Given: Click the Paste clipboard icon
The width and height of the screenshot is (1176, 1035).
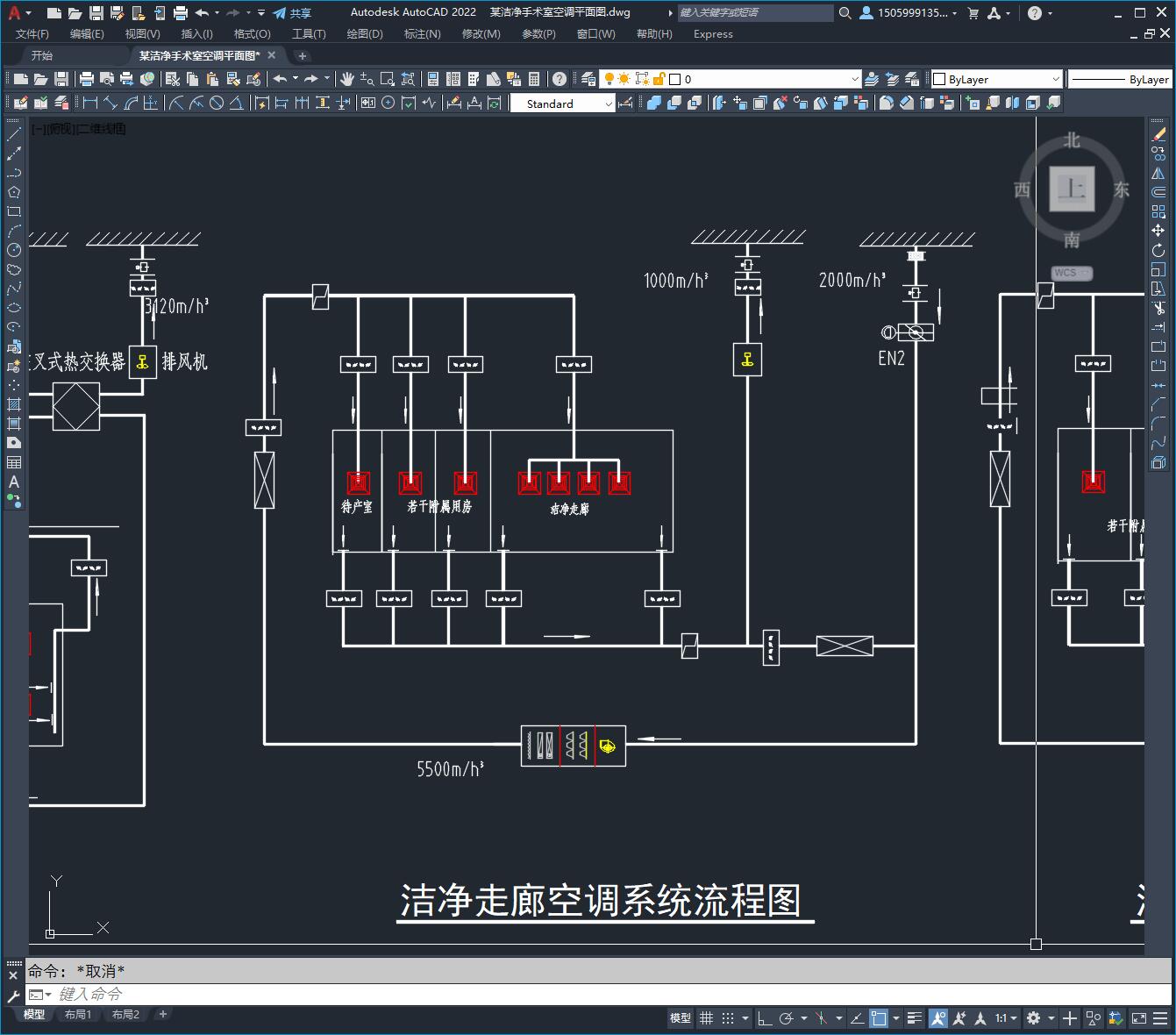Looking at the screenshot, I should (x=212, y=79).
